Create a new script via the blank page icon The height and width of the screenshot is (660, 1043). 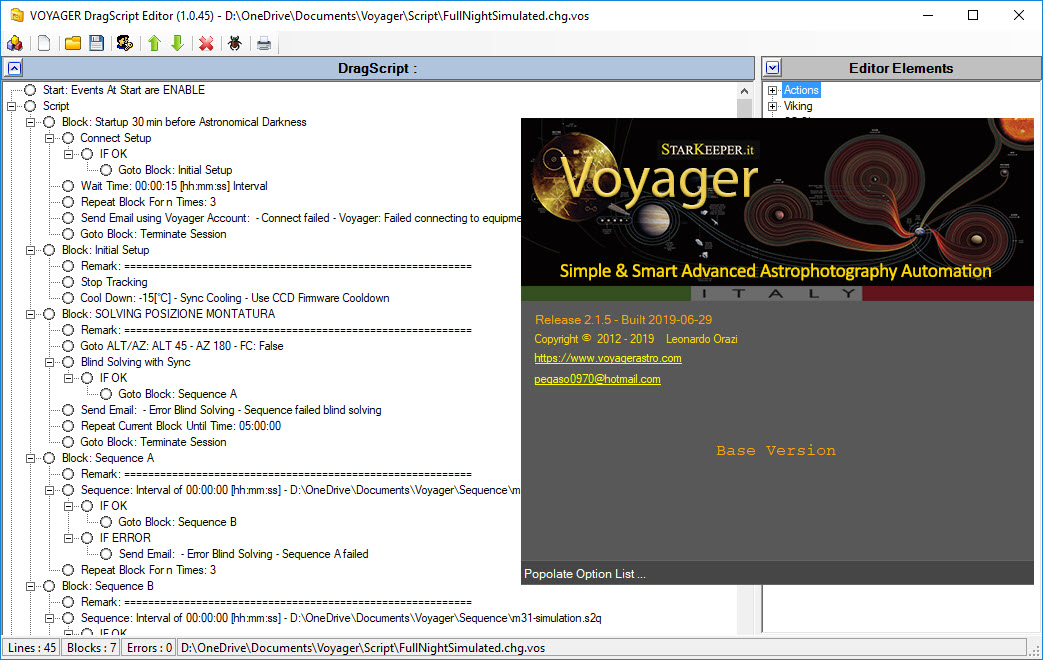pos(42,43)
